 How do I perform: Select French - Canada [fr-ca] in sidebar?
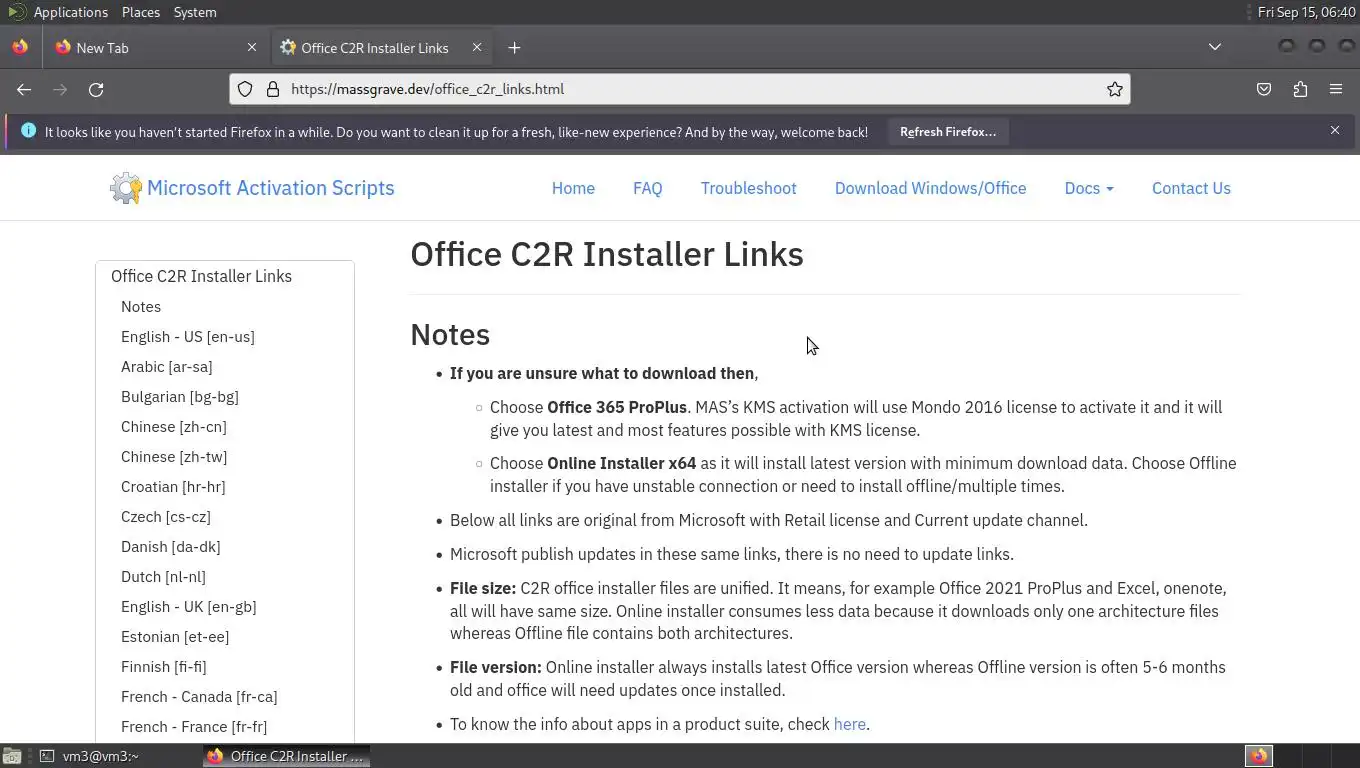(x=199, y=696)
